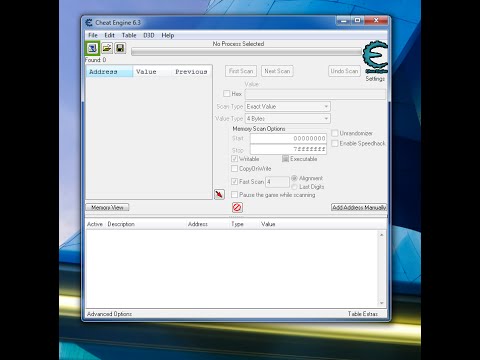Click the address table scroll down arrow
Screen dimensions: 480x360
[x=382, y=303]
